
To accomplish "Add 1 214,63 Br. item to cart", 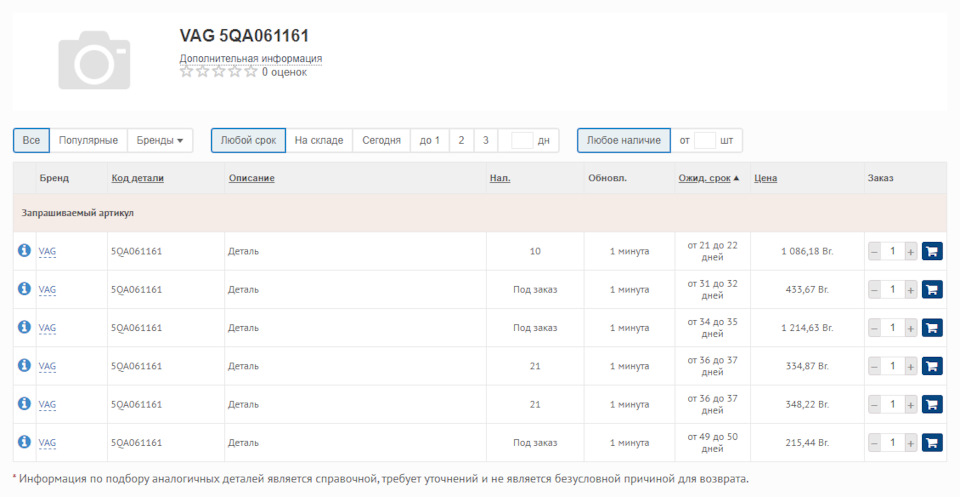I will (932, 327).
